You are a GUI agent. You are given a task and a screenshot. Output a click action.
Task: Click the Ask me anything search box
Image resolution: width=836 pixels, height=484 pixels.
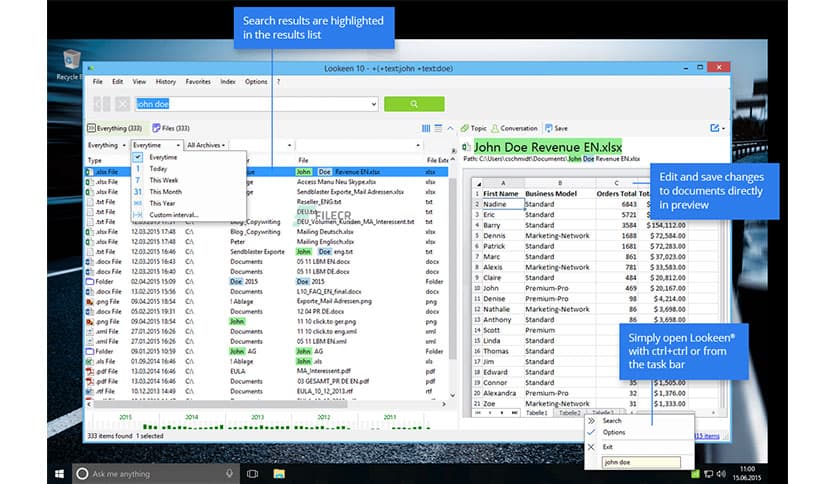coord(154,473)
